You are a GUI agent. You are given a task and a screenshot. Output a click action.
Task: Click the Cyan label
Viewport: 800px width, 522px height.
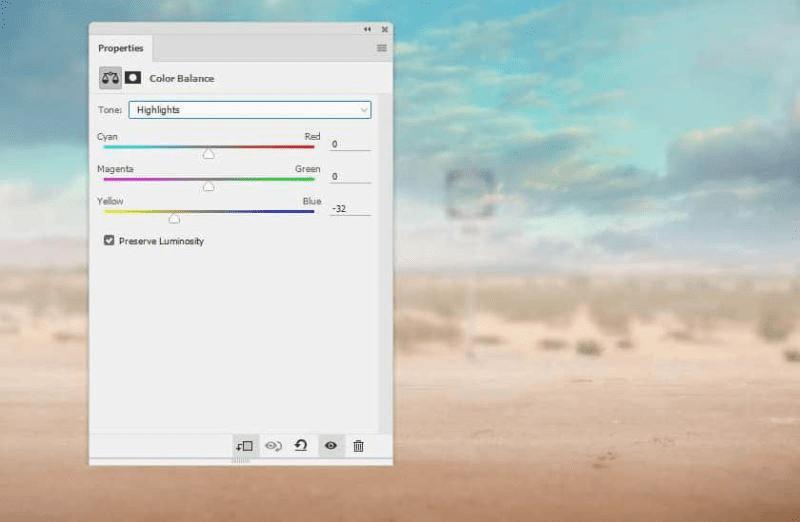coord(107,137)
